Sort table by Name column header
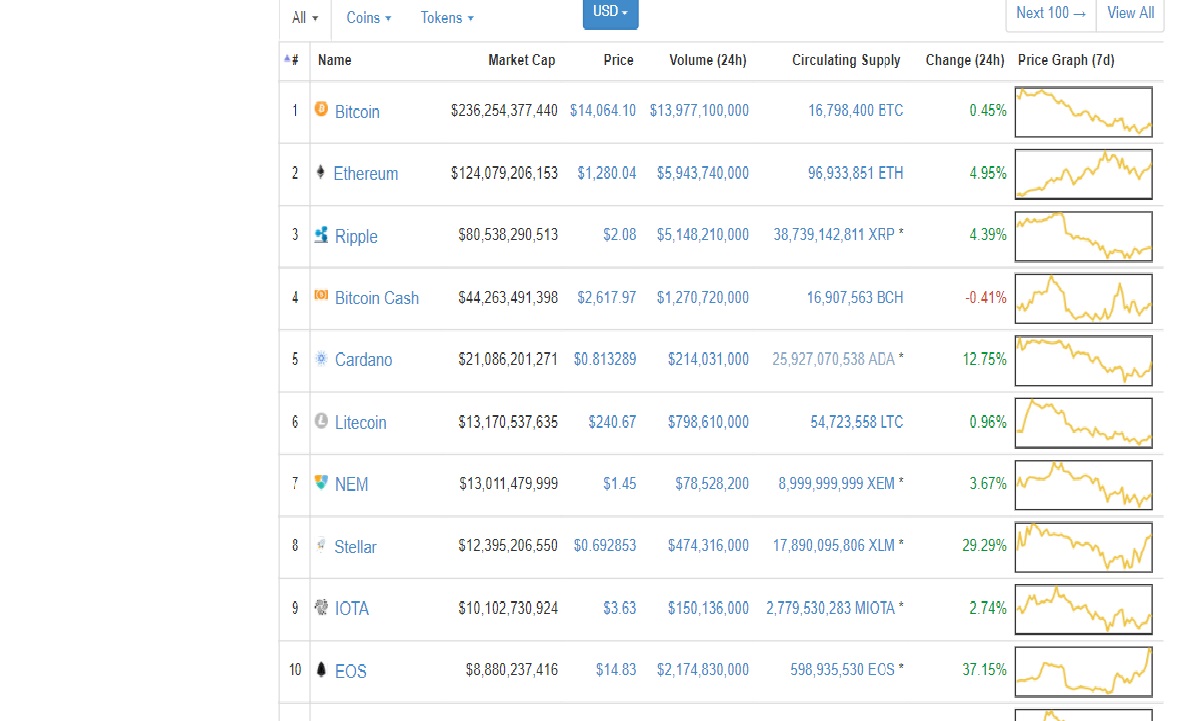The image size is (1180, 721). [334, 59]
